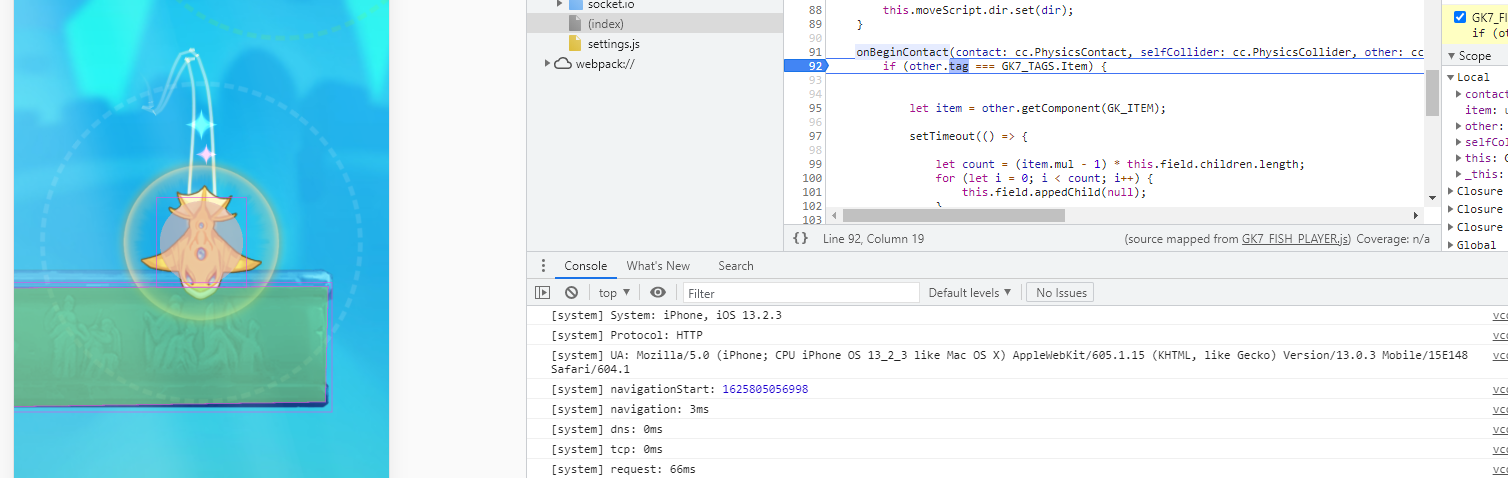Image resolution: width=1508 pixels, height=478 pixels.
Task: Click 'Line 92, Column 19' status text
Action: click(x=873, y=239)
